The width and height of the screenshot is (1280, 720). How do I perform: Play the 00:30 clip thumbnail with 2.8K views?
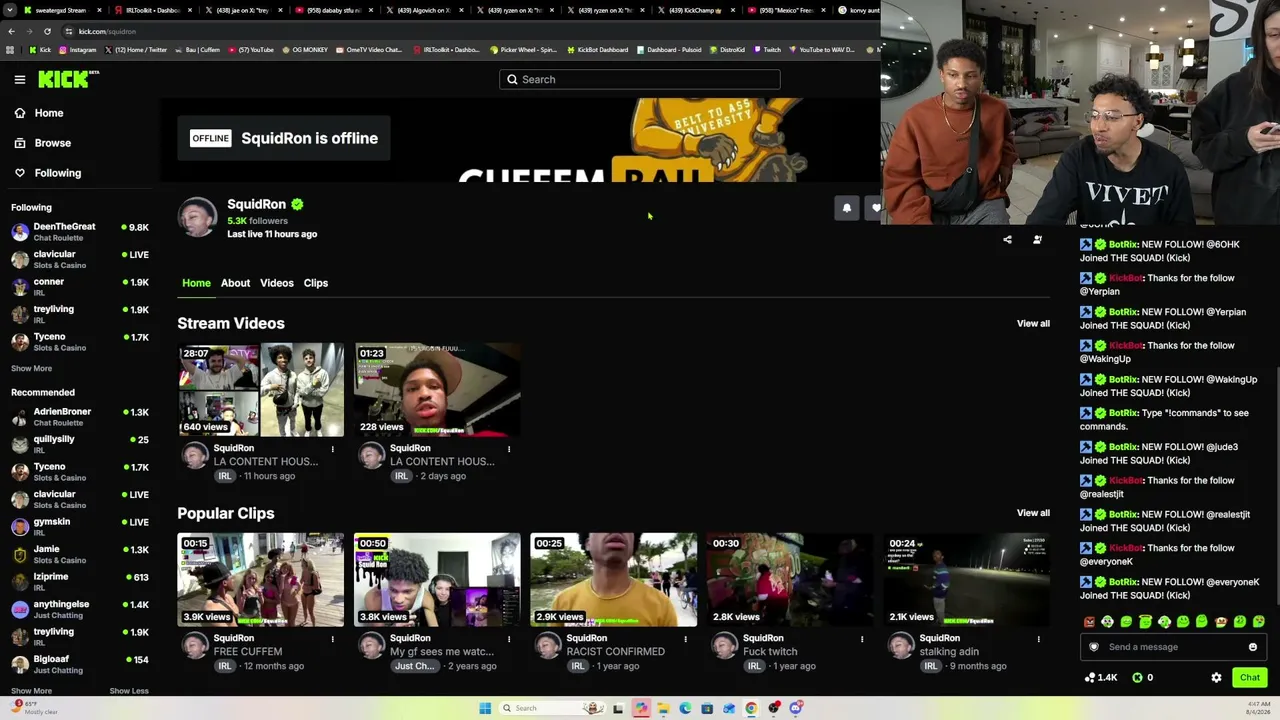(x=790, y=580)
